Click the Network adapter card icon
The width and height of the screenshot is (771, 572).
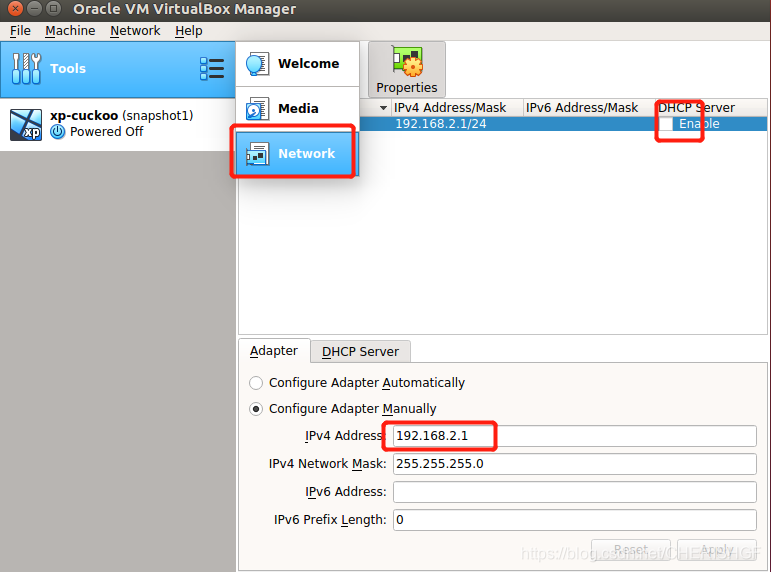257,153
